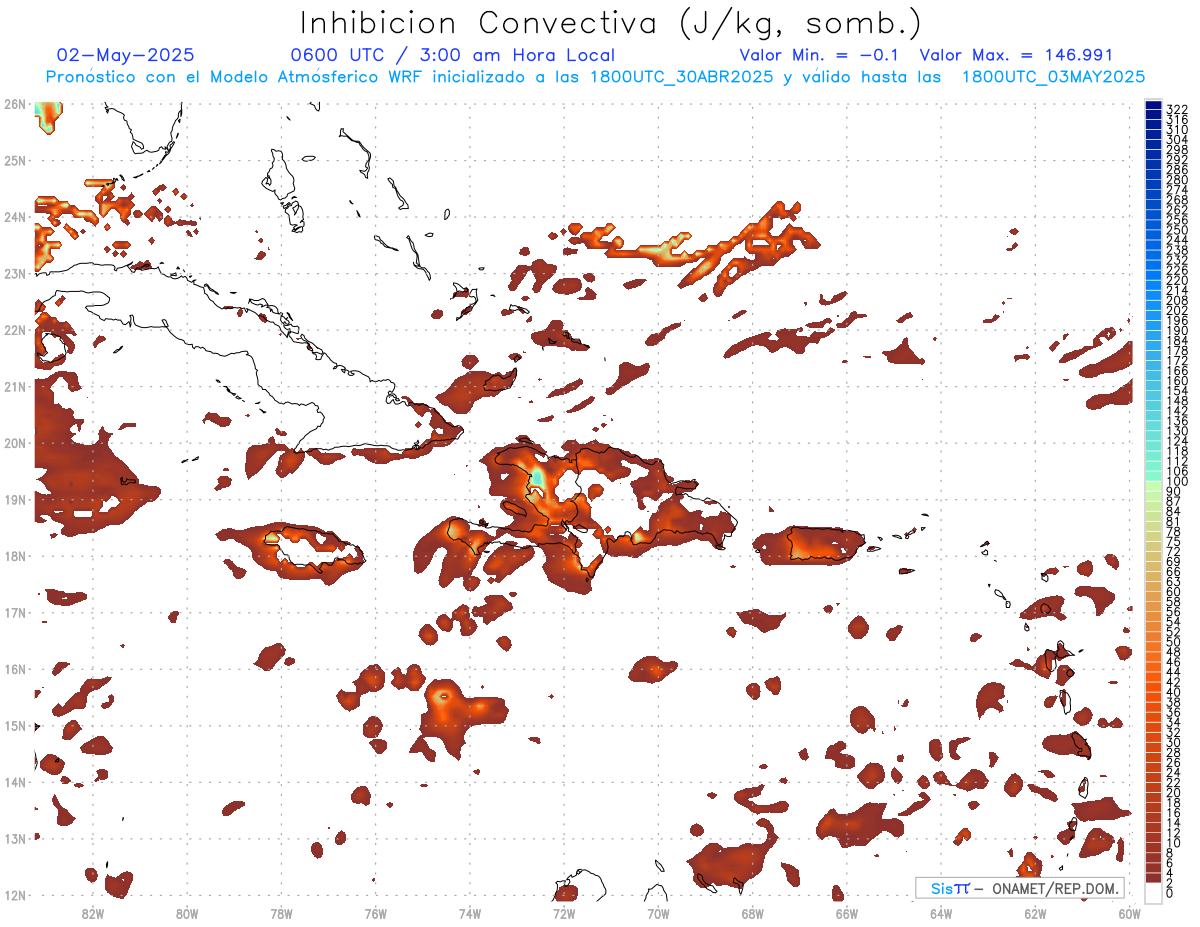Click the '50' colorbar value label
1200x927 pixels.
click(x=1174, y=641)
